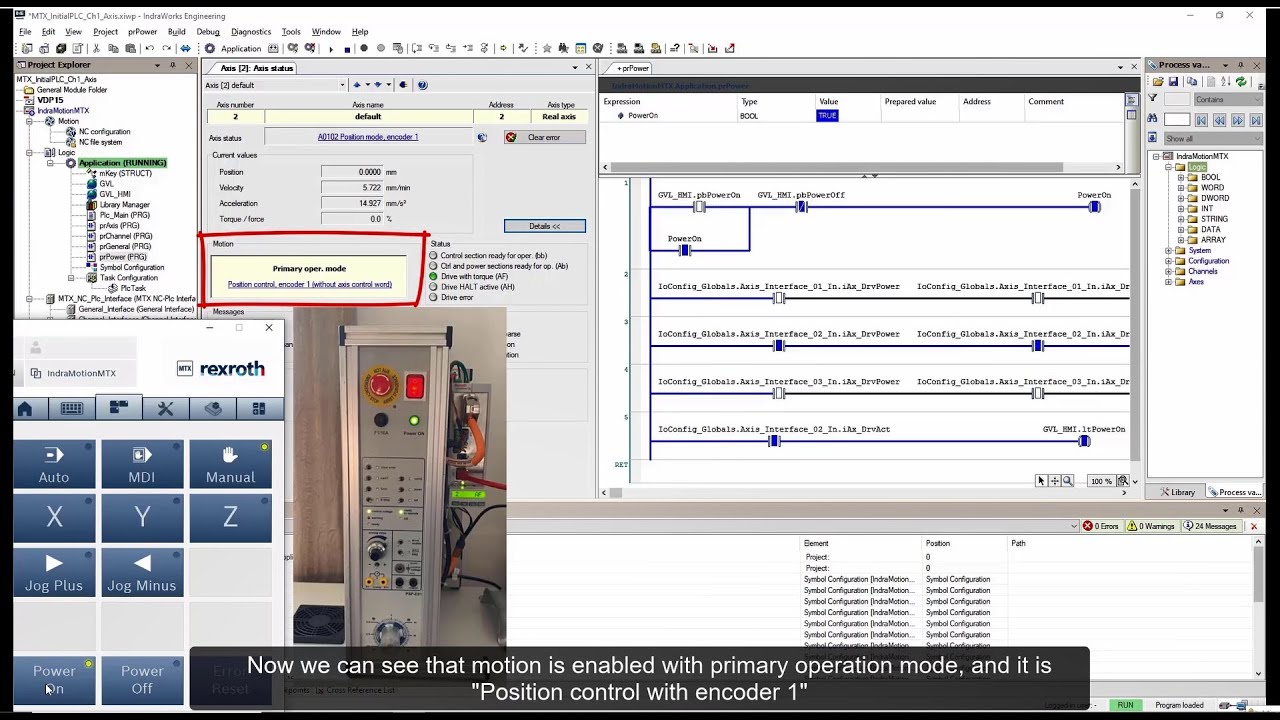Open the Build menu
The height and width of the screenshot is (720, 1280).
click(177, 32)
